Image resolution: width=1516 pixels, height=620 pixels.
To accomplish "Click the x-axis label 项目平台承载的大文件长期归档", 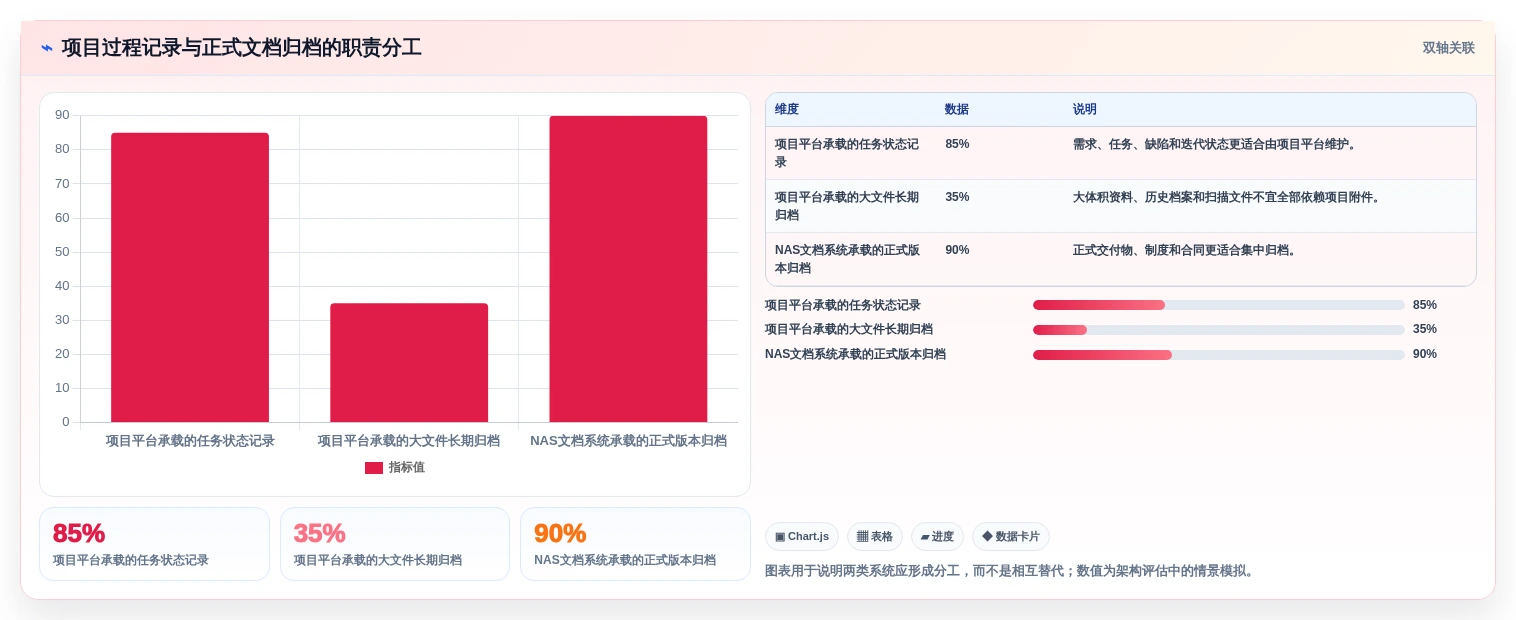I will [409, 441].
